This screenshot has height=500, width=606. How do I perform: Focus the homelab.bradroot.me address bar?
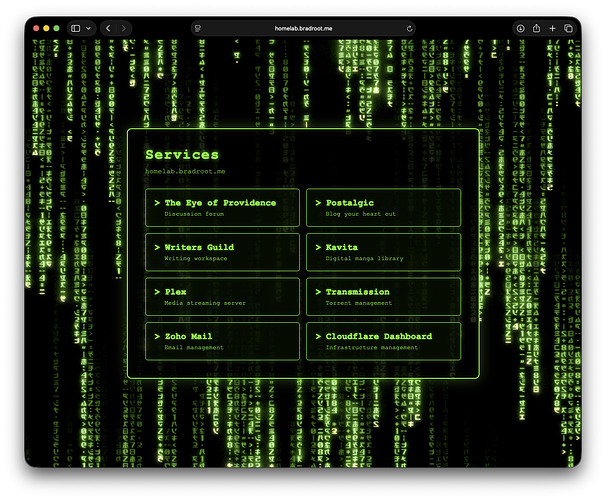[303, 28]
